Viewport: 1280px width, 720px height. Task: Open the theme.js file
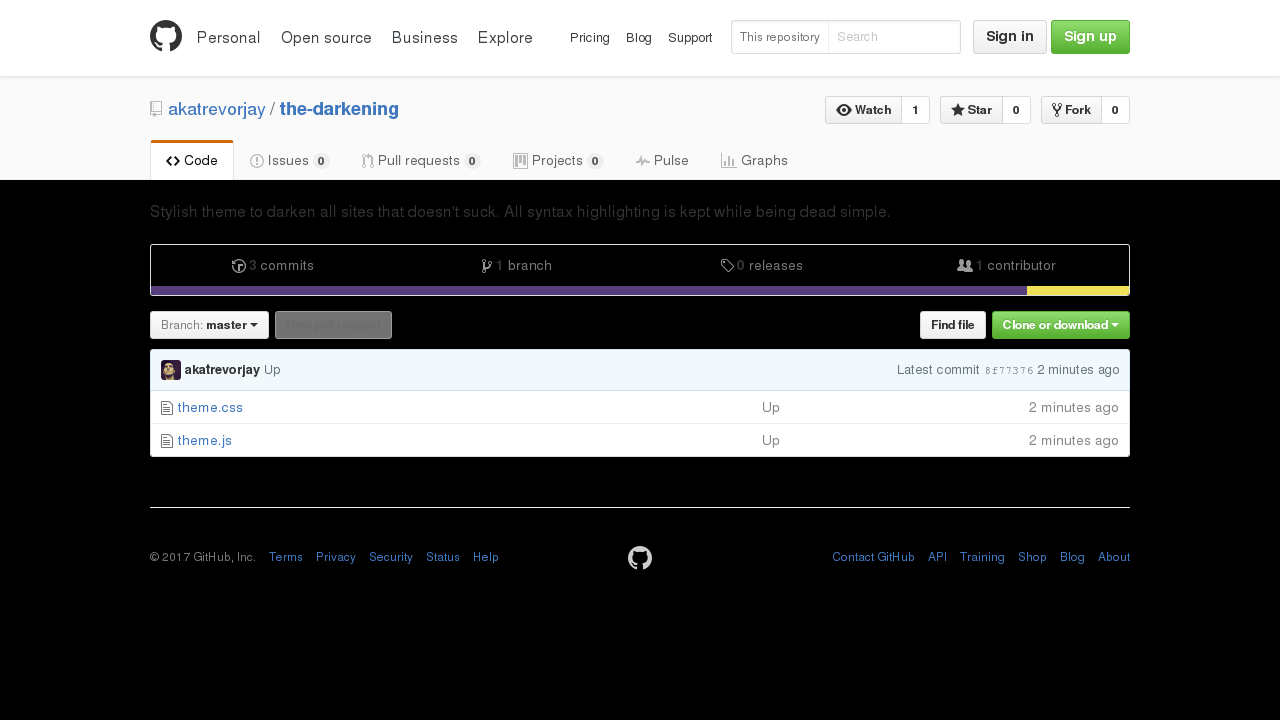point(205,441)
